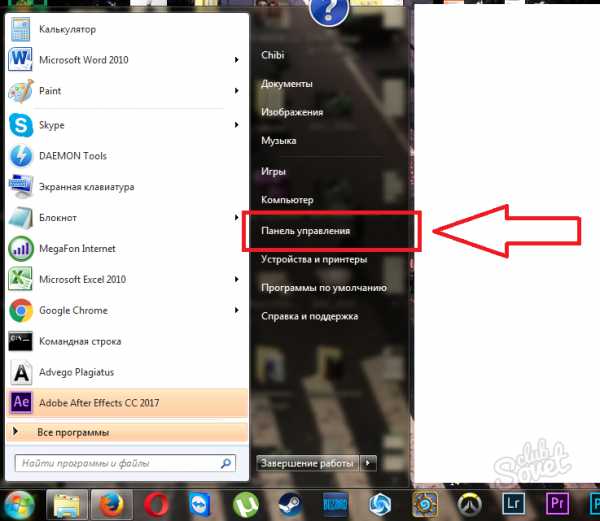Start Skype from its icon
This screenshot has width=600, height=521.
(21, 125)
